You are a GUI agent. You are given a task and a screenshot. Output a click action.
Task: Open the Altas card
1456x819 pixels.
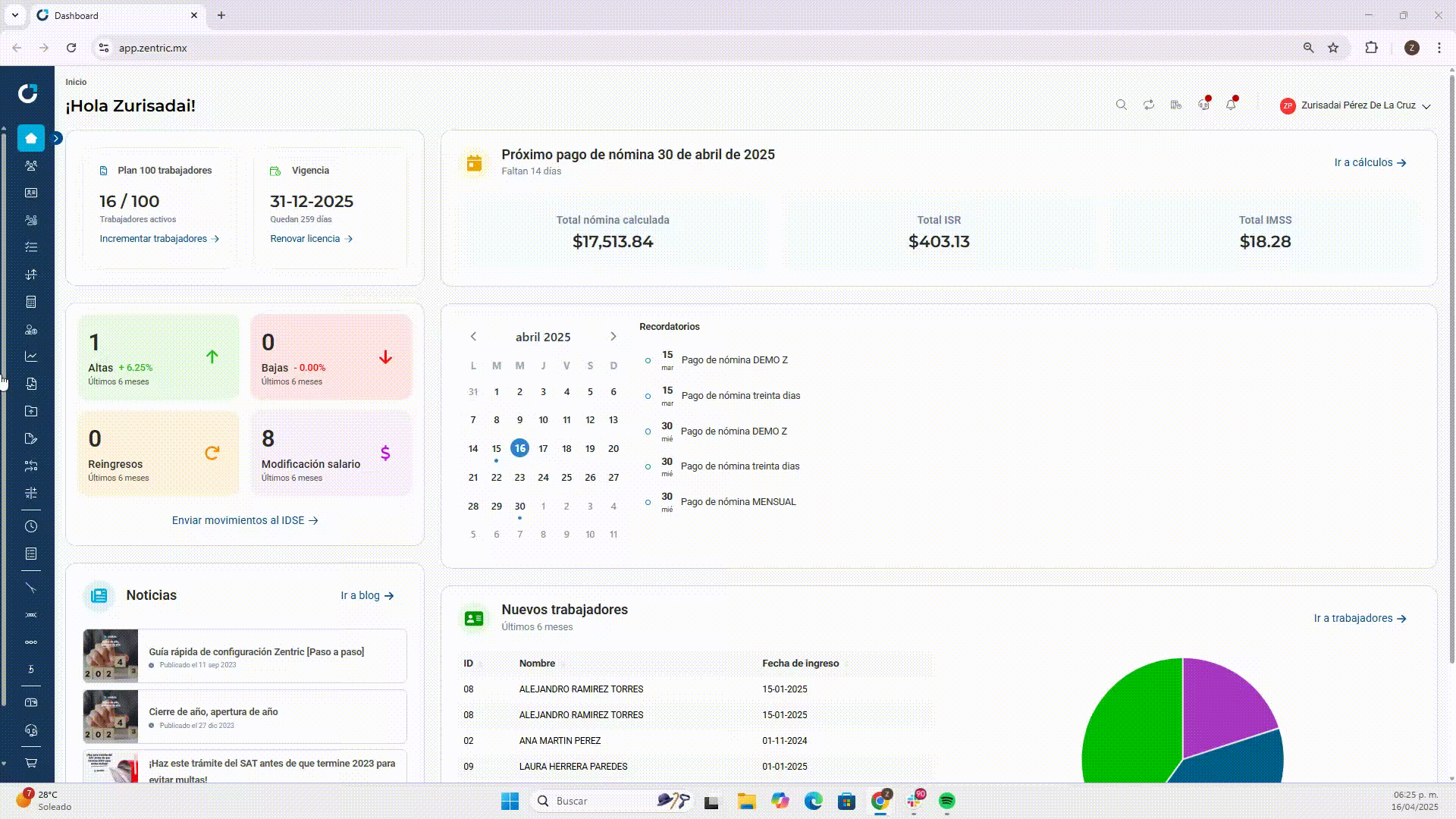pos(158,357)
